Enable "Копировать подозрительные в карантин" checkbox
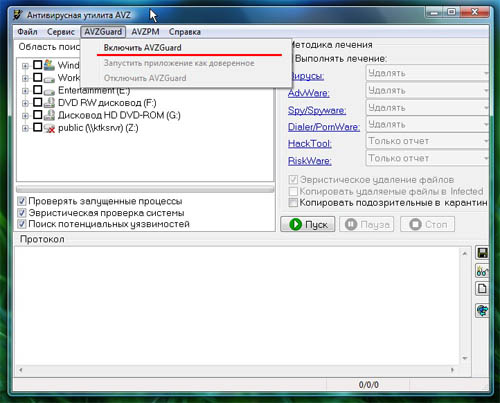500x403 pixels. point(293,202)
